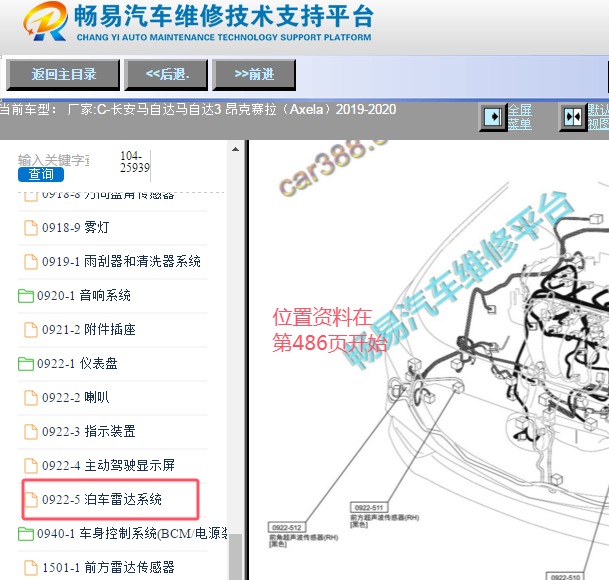Click the page icon beside 0922-2 喇叭
This screenshot has height=580, width=609.
click(x=31, y=398)
